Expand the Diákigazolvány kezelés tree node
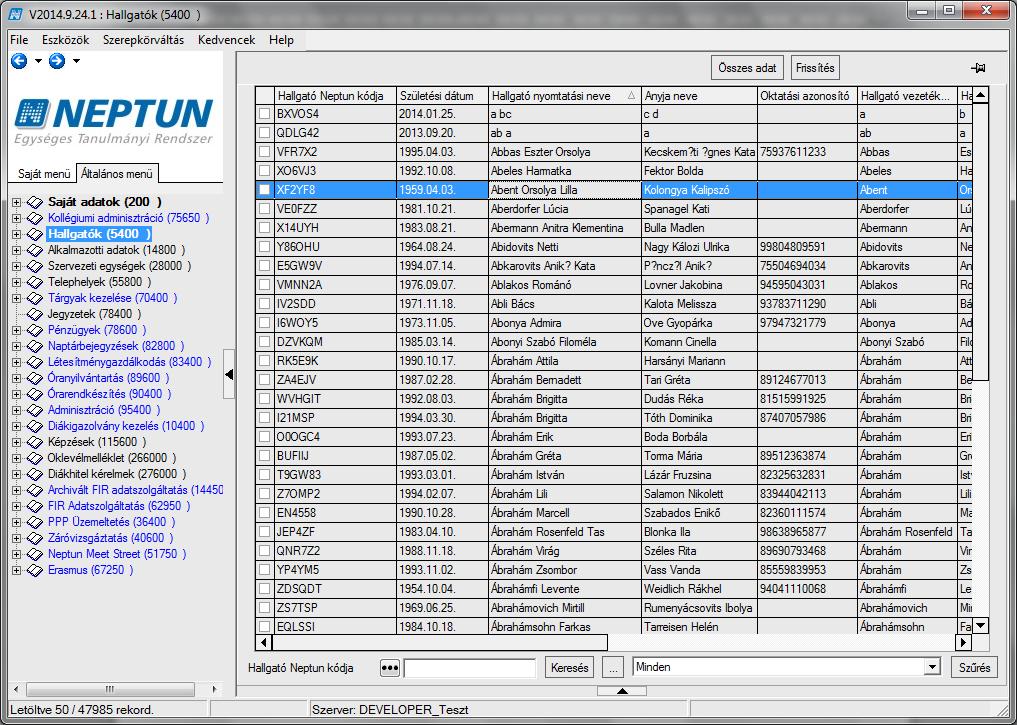1017x725 pixels. click(x=16, y=427)
